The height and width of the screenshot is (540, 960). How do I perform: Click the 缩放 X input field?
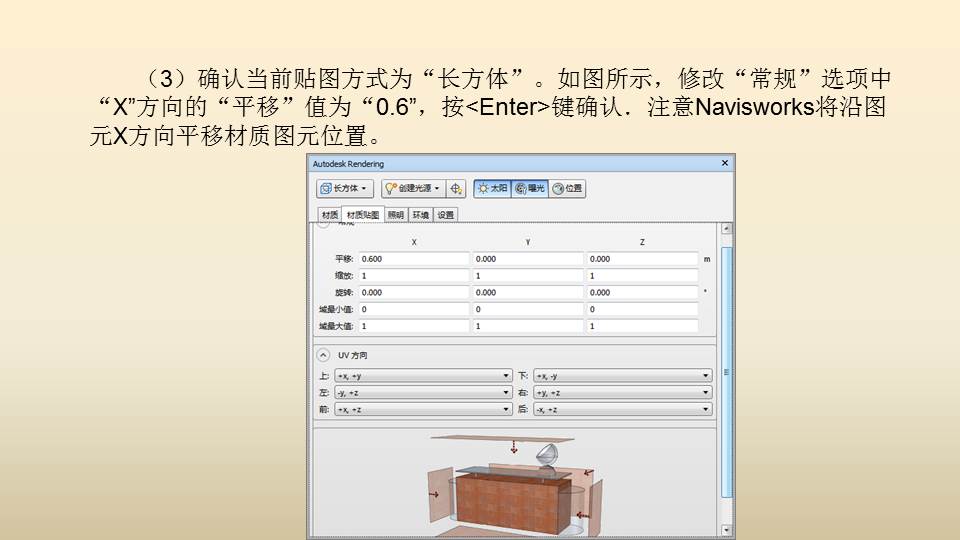pyautogui.click(x=414, y=276)
